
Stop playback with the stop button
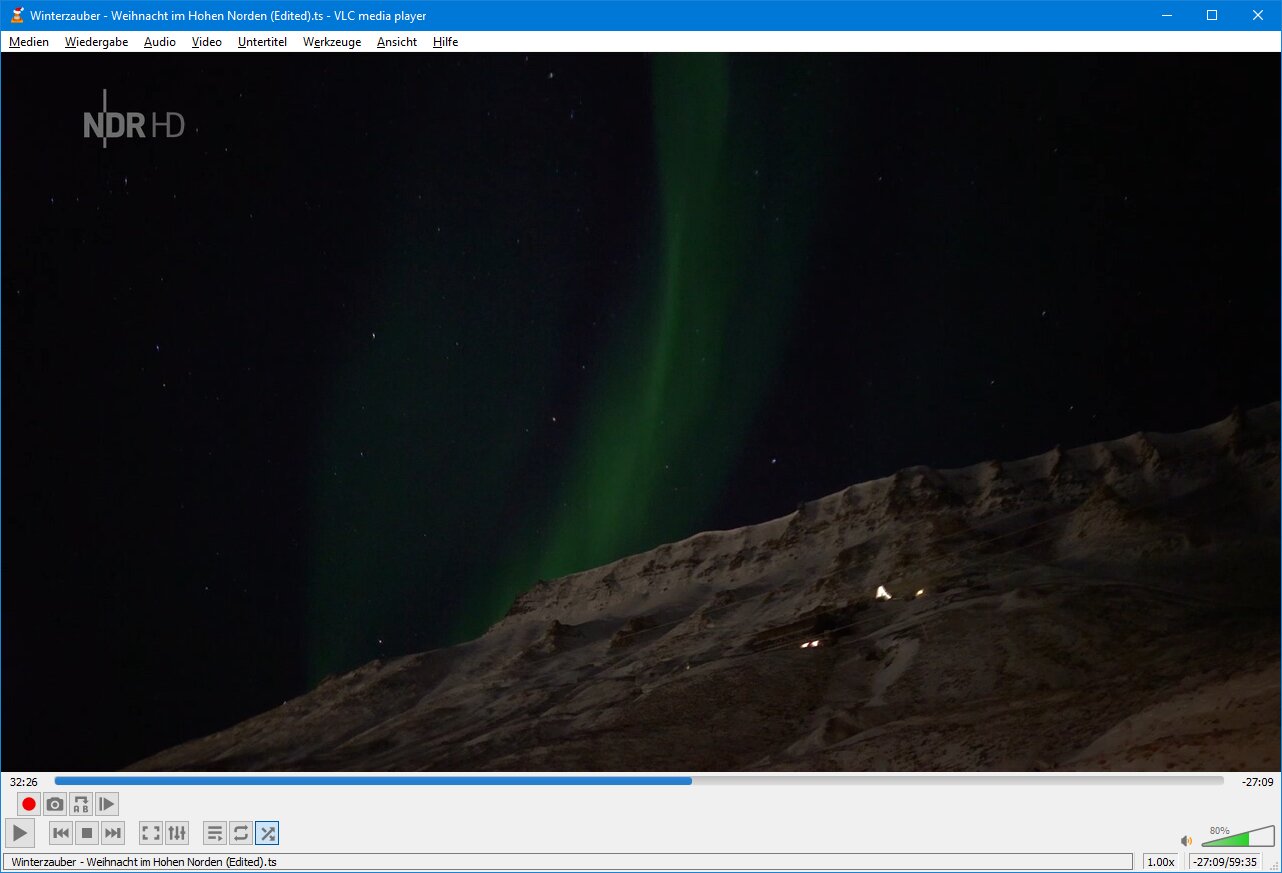(87, 833)
